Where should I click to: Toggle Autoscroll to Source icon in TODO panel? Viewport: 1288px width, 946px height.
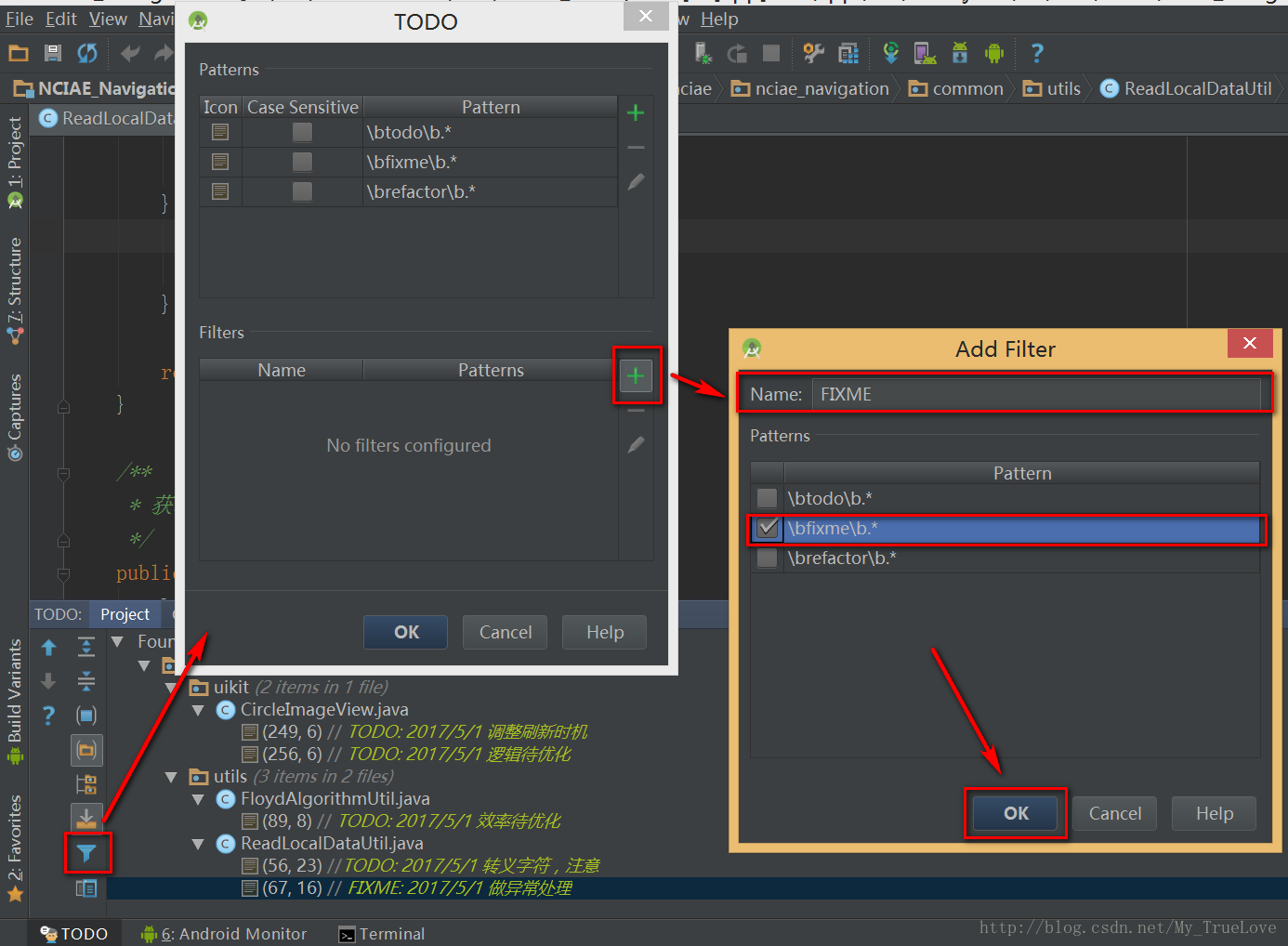click(x=86, y=818)
